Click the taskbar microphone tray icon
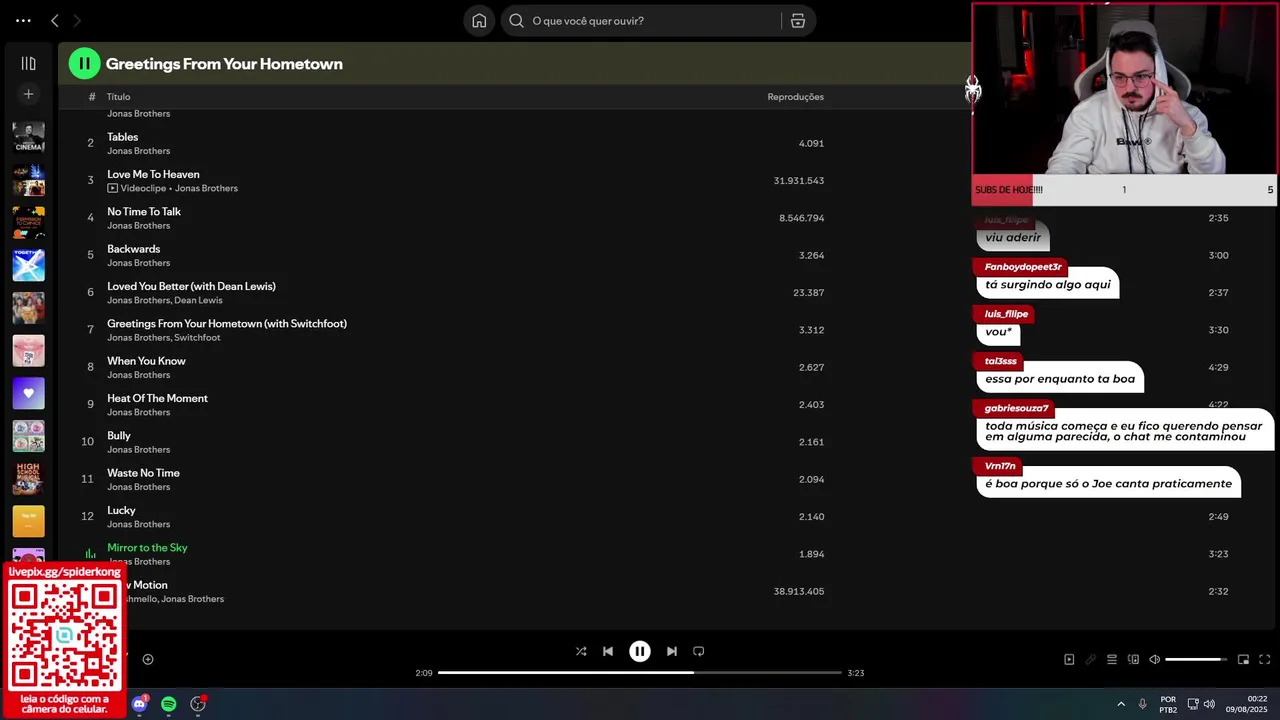 1142,704
